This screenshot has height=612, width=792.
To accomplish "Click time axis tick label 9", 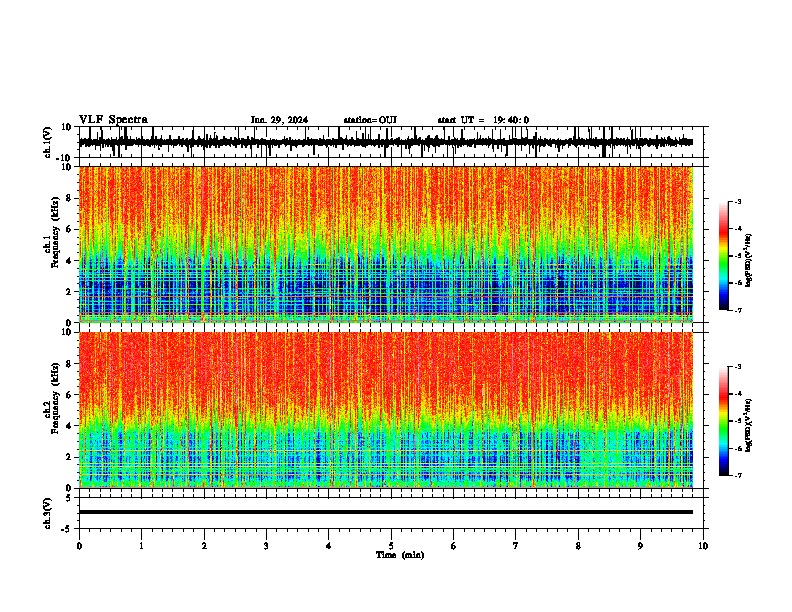I will coord(640,546).
